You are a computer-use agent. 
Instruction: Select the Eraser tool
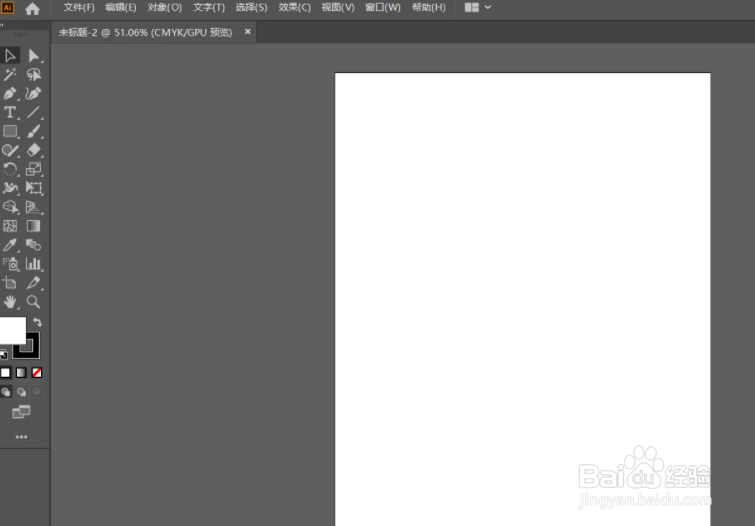point(33,150)
